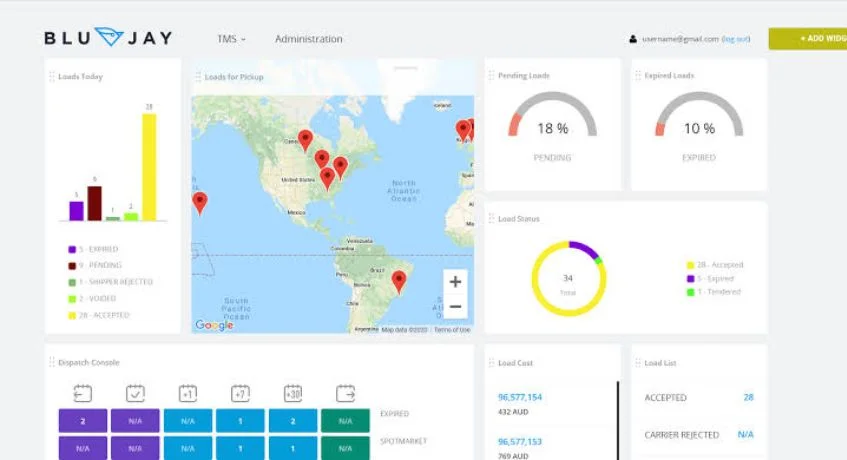Screen dimensions: 847x460
Task: Click the +30 days calendar icon
Action: [x=293, y=393]
